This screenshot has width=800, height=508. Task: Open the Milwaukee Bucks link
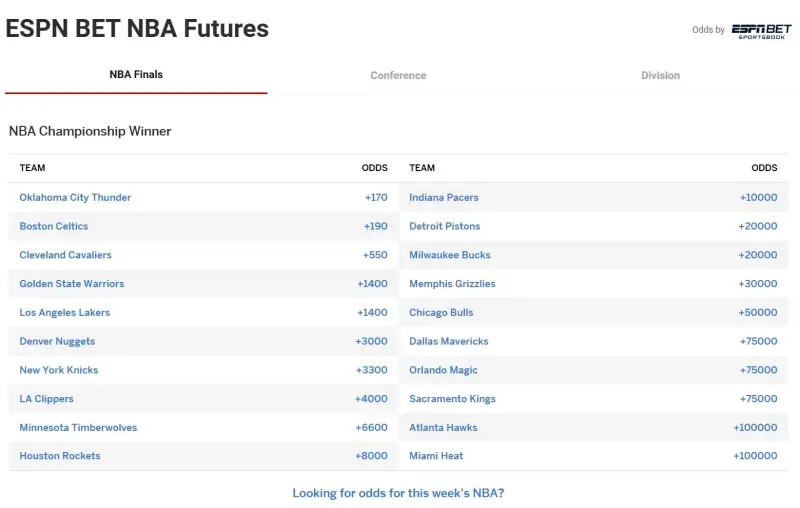click(x=449, y=255)
